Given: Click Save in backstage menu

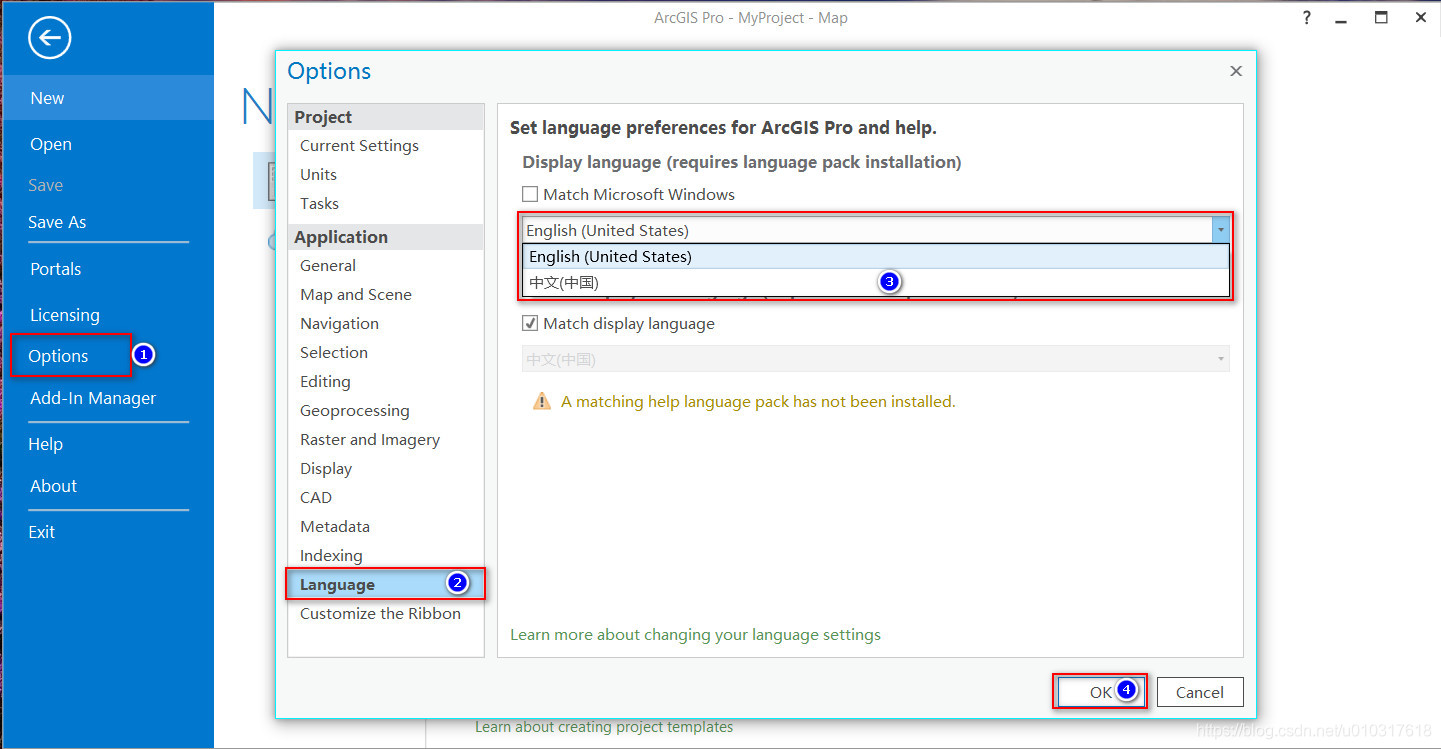Looking at the screenshot, I should pyautogui.click(x=46, y=185).
